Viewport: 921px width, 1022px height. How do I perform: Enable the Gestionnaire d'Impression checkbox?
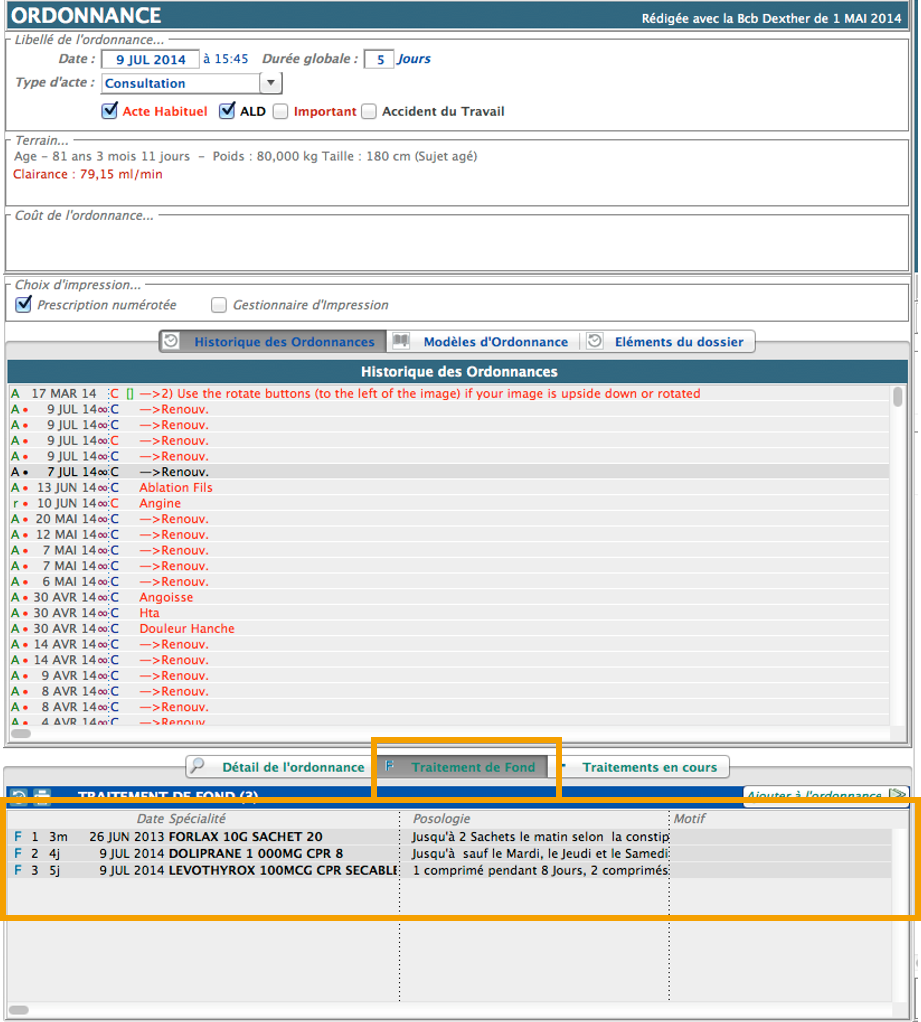point(219,305)
